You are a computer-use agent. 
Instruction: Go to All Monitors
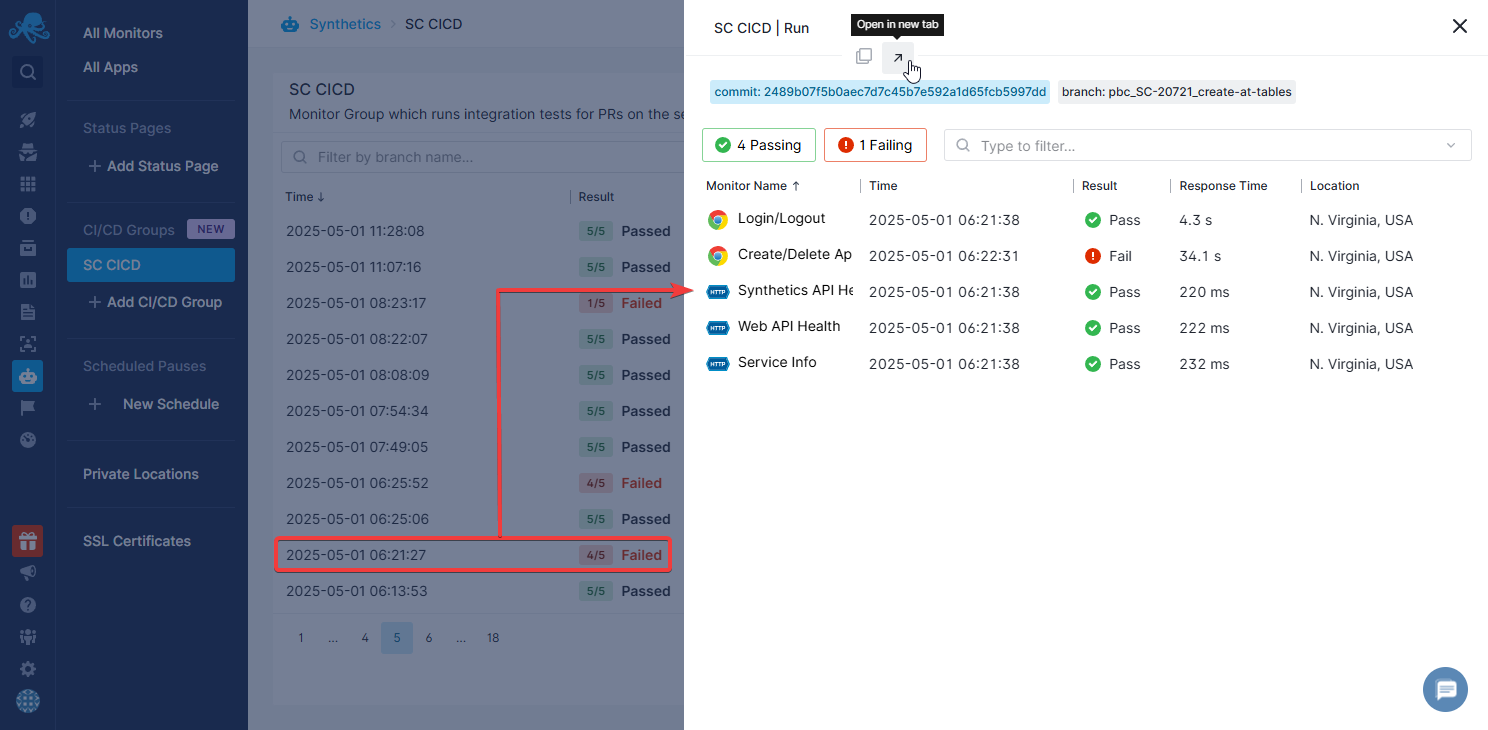123,33
